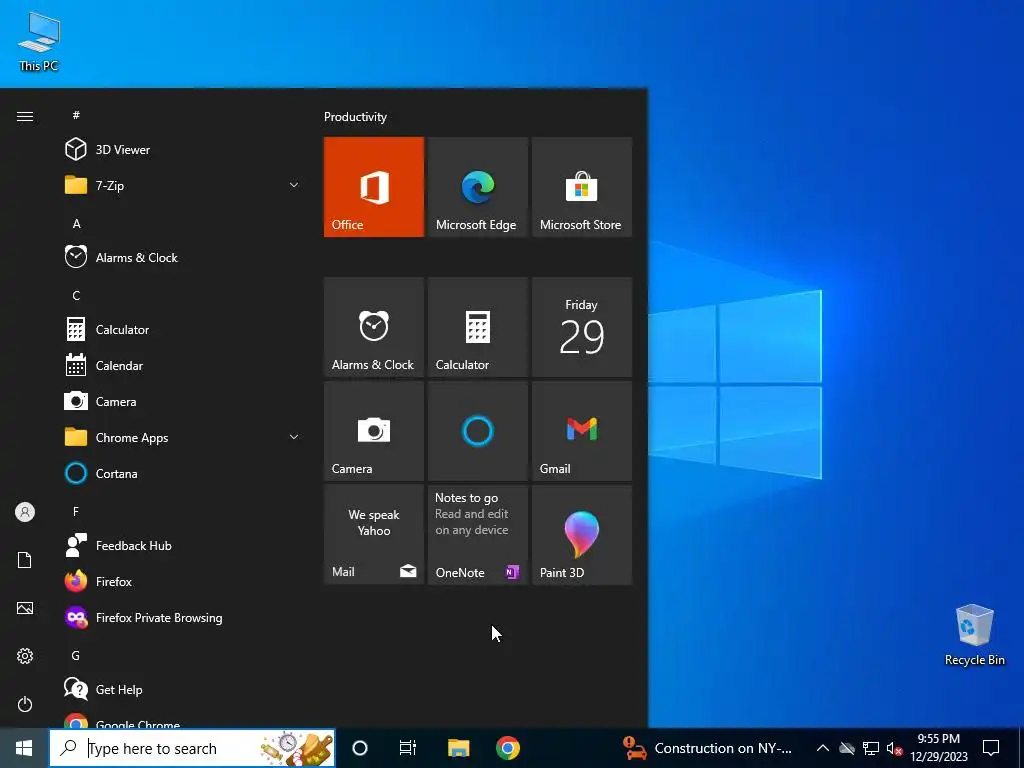Image resolution: width=1024 pixels, height=768 pixels.
Task: Click the G letter header in app list
Action: click(76, 656)
